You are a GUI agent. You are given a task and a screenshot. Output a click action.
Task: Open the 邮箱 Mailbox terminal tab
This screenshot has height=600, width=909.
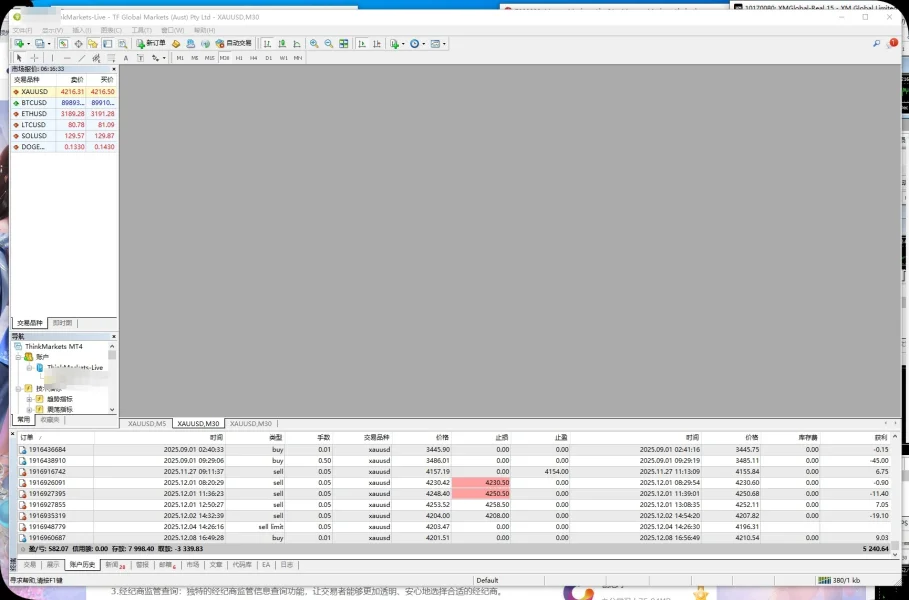point(167,565)
